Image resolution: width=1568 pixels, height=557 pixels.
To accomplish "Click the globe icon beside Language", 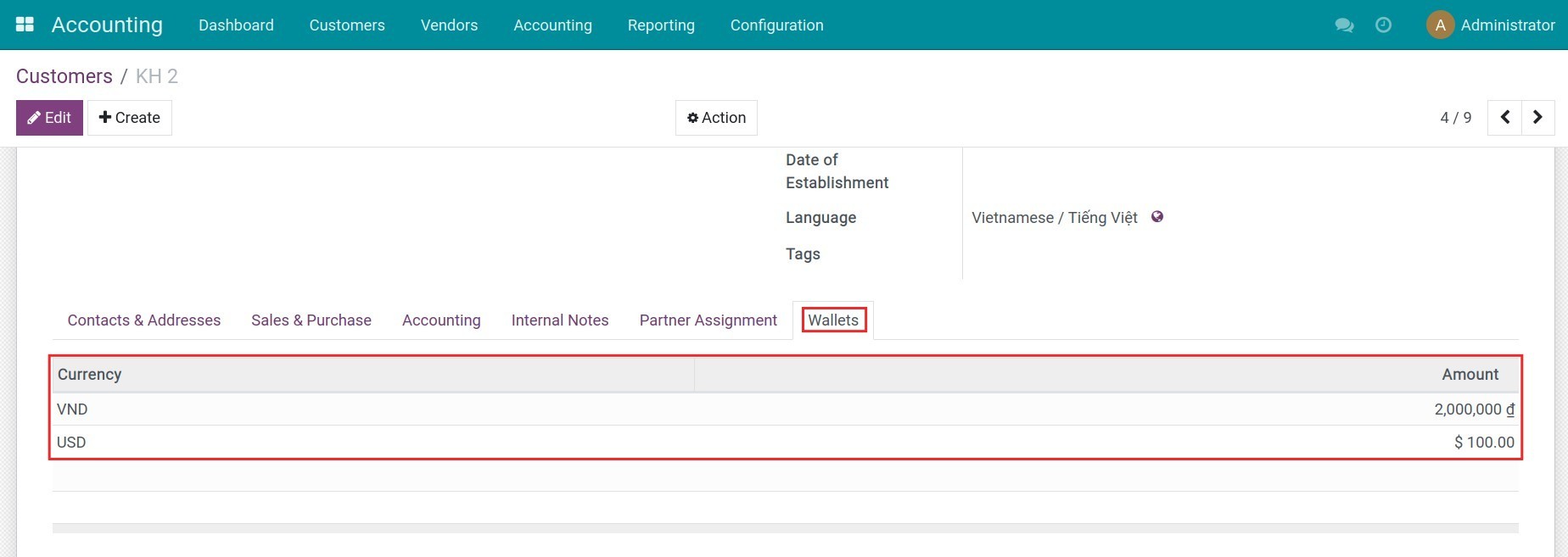I will 1157,217.
